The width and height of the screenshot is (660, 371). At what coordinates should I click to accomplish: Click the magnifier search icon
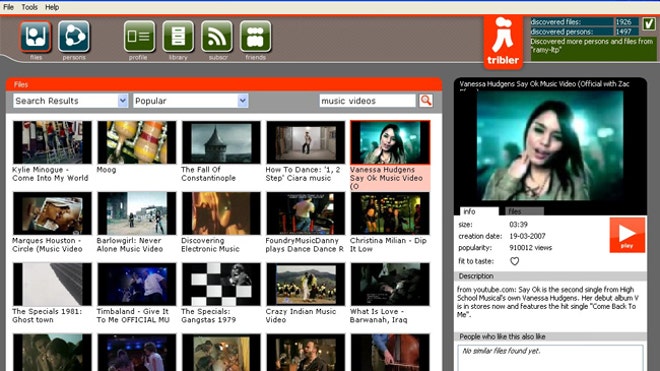click(426, 101)
